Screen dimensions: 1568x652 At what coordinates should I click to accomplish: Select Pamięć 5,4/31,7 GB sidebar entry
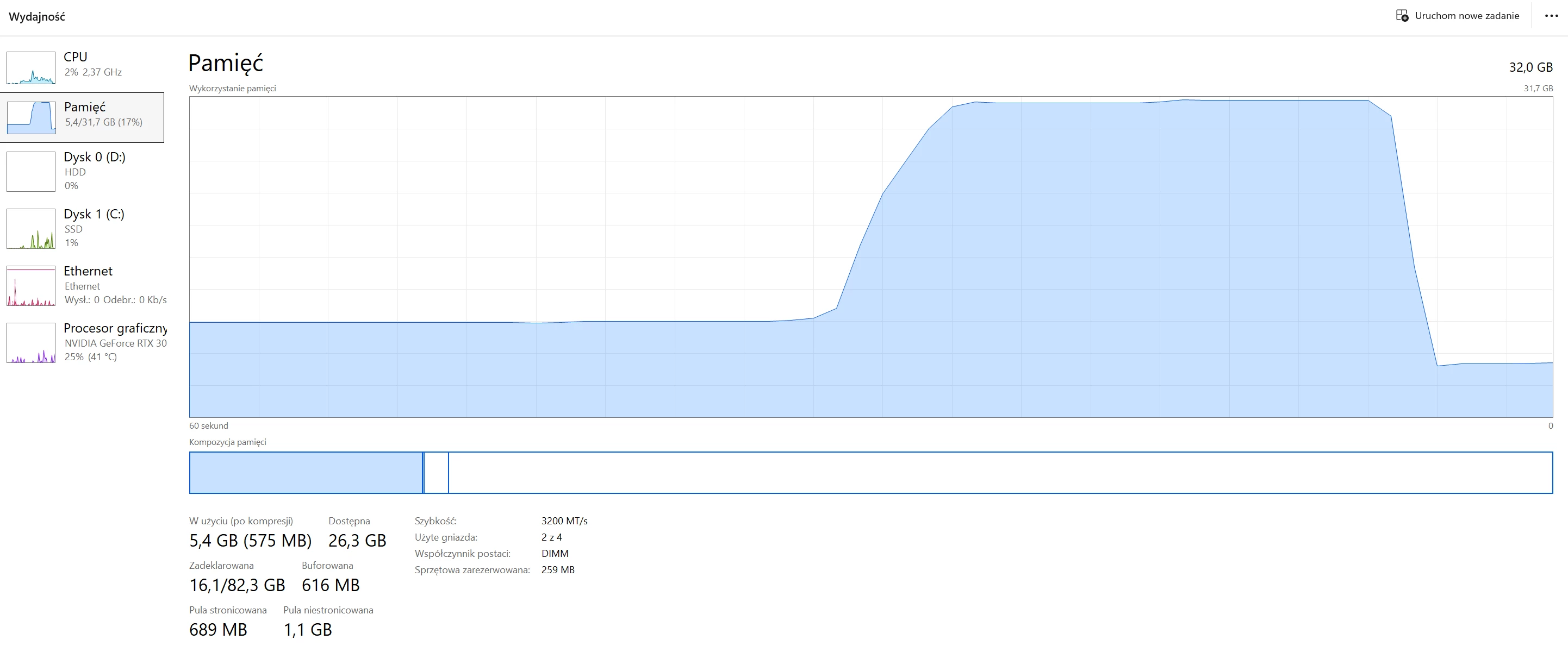pos(103,122)
